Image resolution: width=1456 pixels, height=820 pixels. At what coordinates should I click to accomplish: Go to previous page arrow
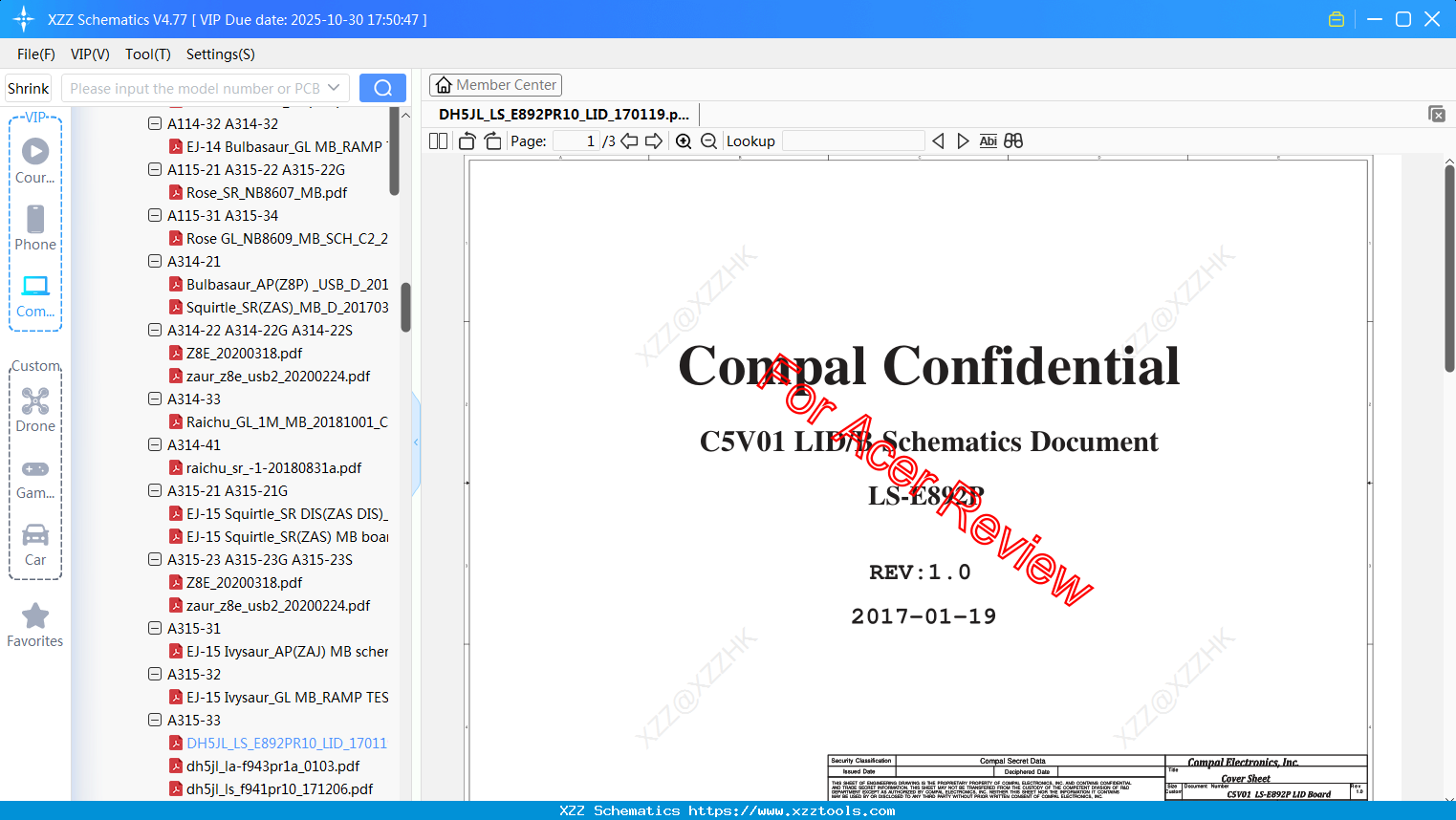(x=629, y=140)
